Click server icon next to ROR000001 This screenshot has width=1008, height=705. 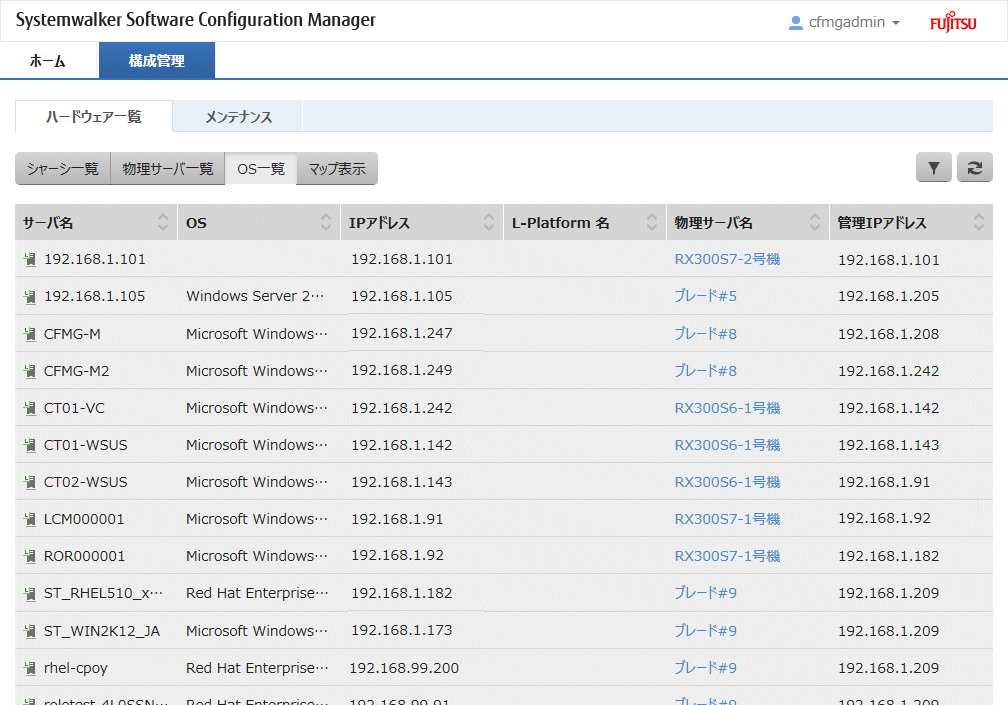pos(30,556)
